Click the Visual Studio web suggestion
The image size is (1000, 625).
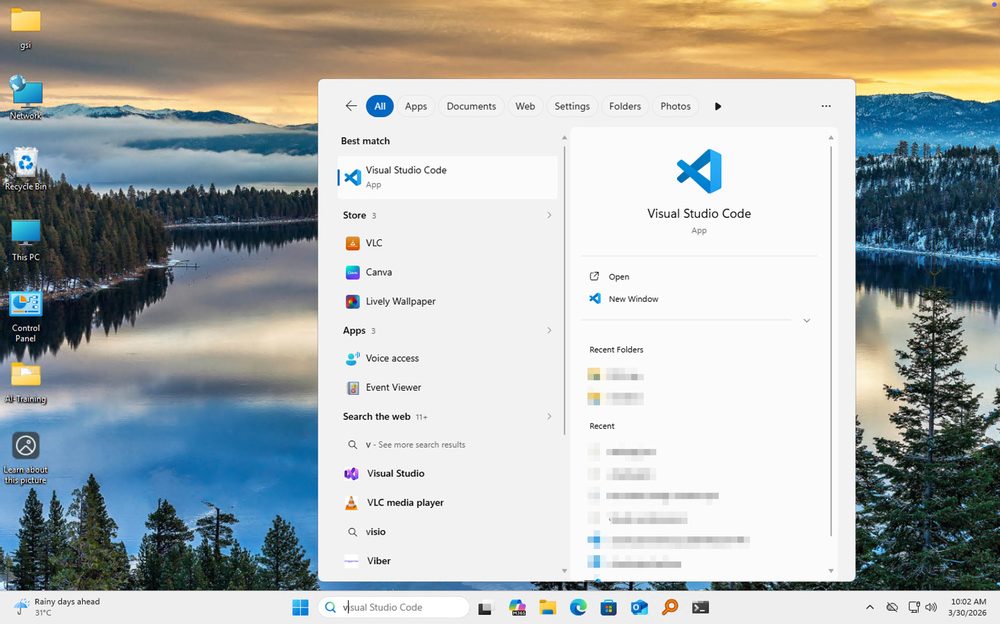395,473
